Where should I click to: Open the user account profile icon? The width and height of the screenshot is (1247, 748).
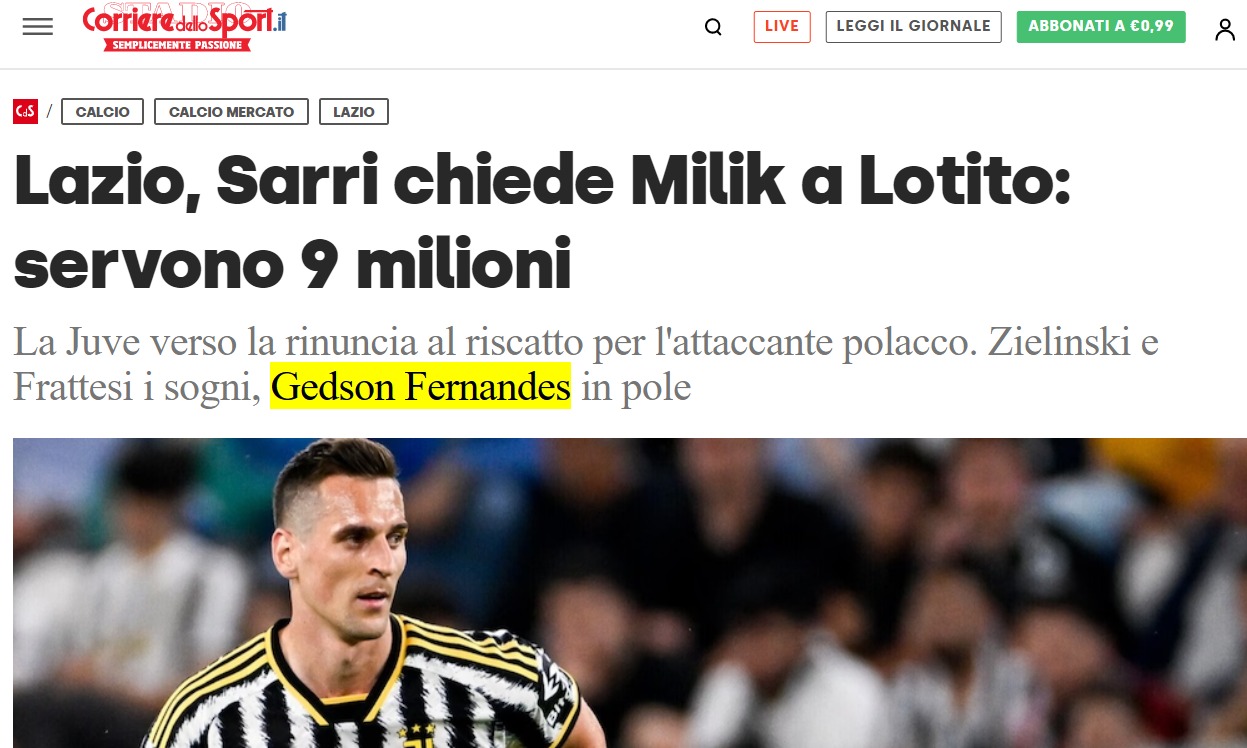click(1225, 29)
